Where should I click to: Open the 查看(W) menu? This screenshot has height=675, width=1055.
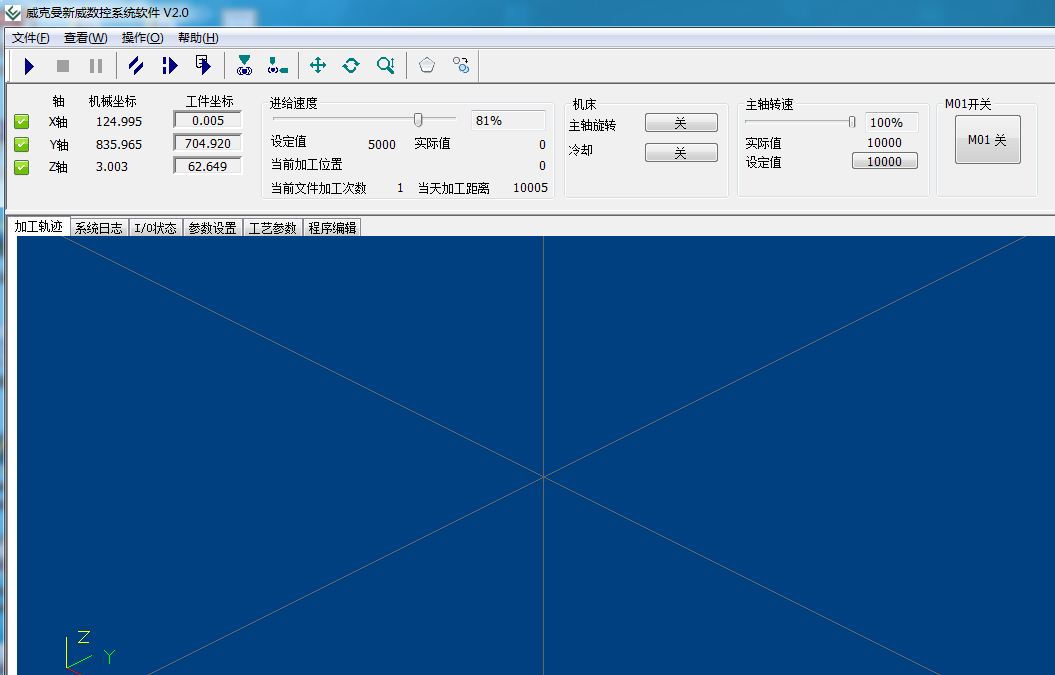85,38
